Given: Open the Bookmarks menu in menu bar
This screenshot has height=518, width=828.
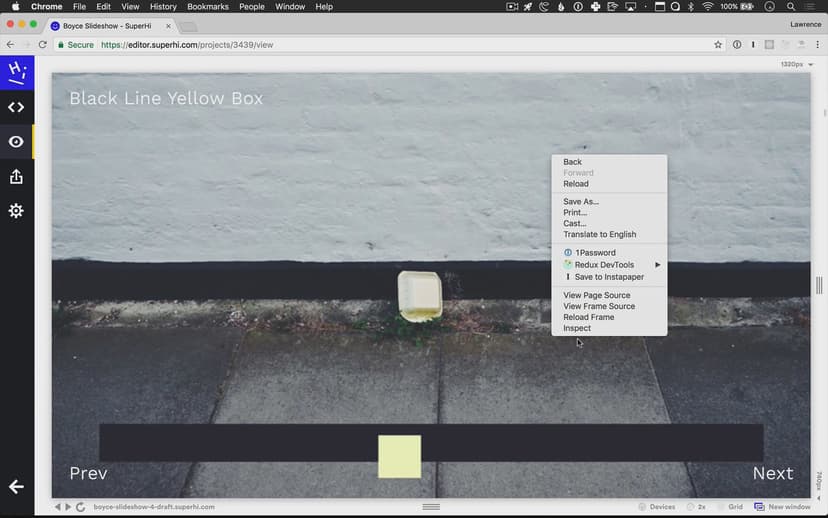Looking at the screenshot, I should (208, 7).
